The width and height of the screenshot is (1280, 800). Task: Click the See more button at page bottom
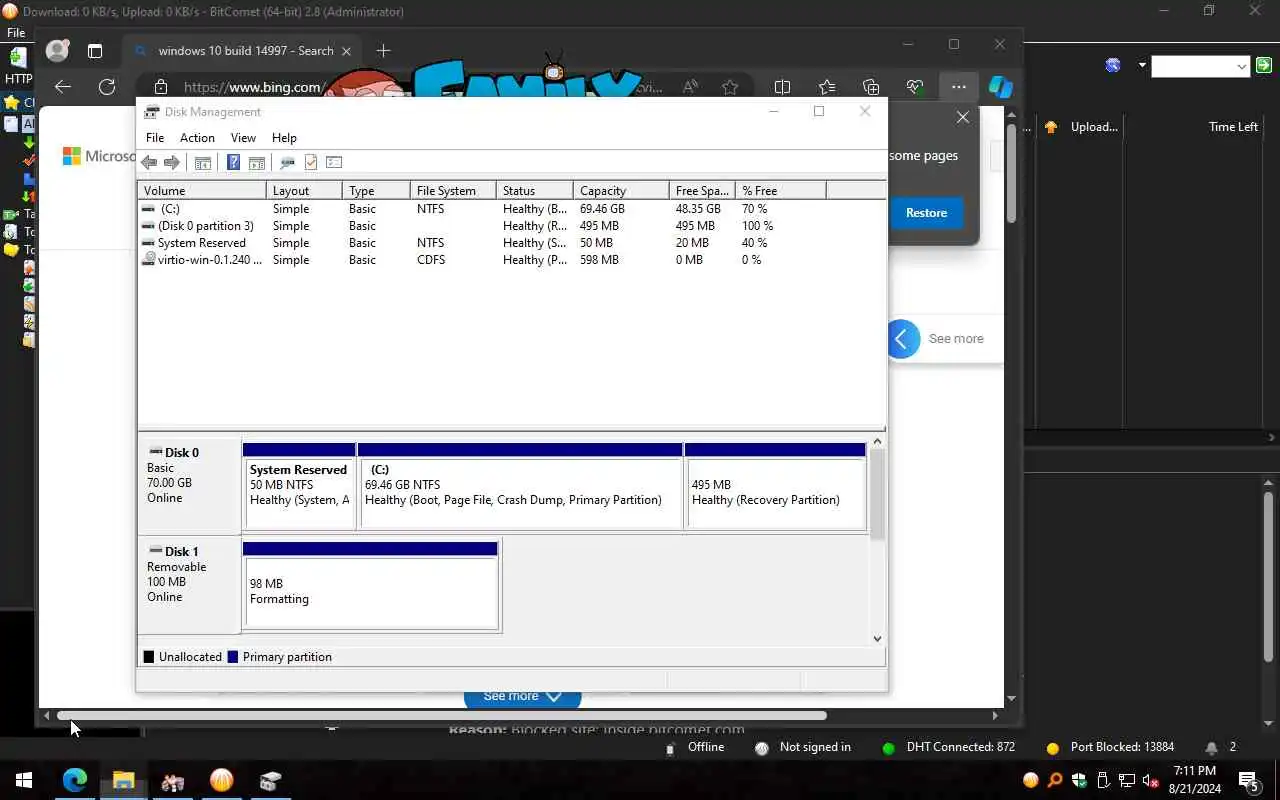pyautogui.click(x=522, y=696)
